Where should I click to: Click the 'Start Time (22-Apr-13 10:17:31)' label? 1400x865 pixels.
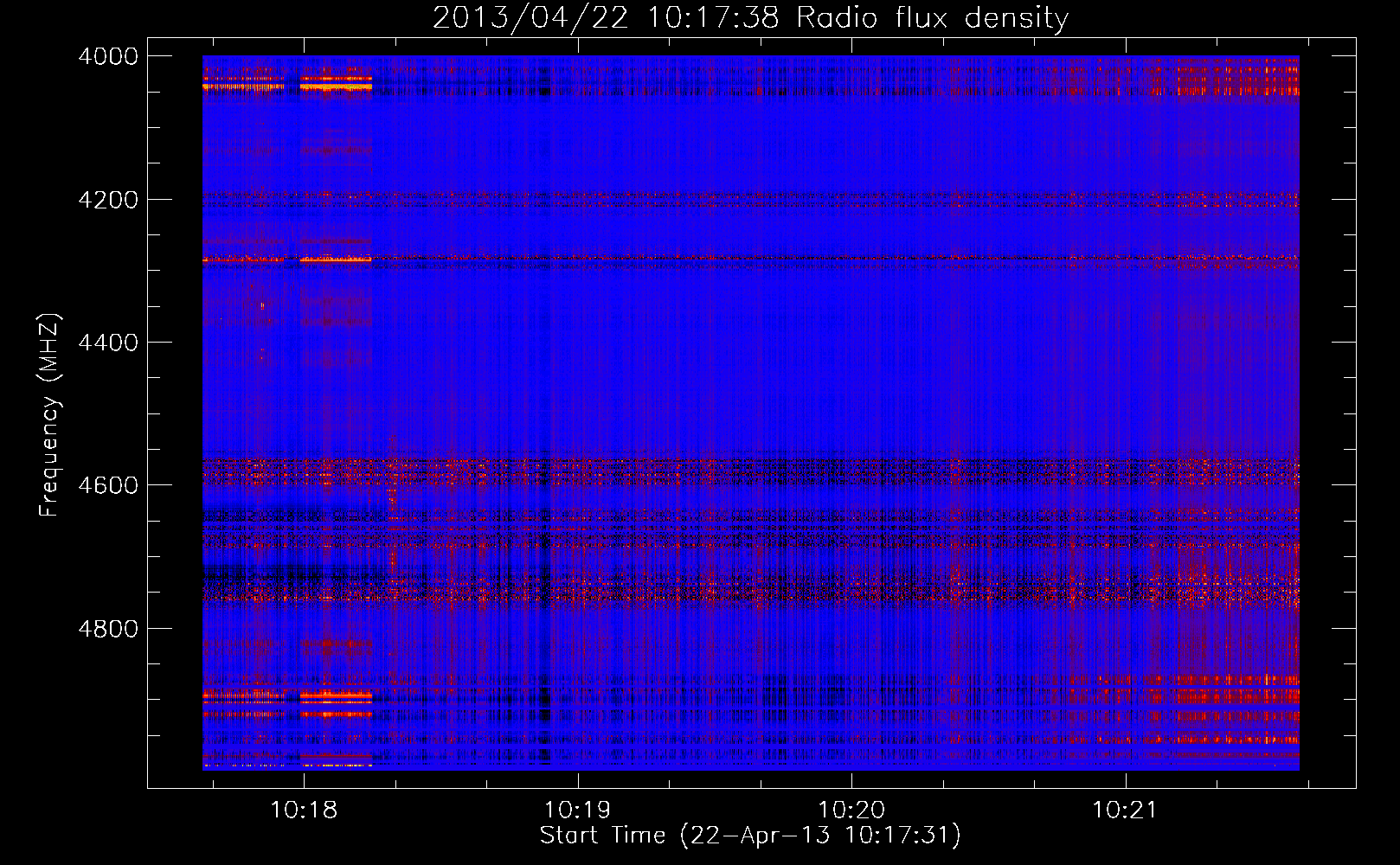pos(750,836)
